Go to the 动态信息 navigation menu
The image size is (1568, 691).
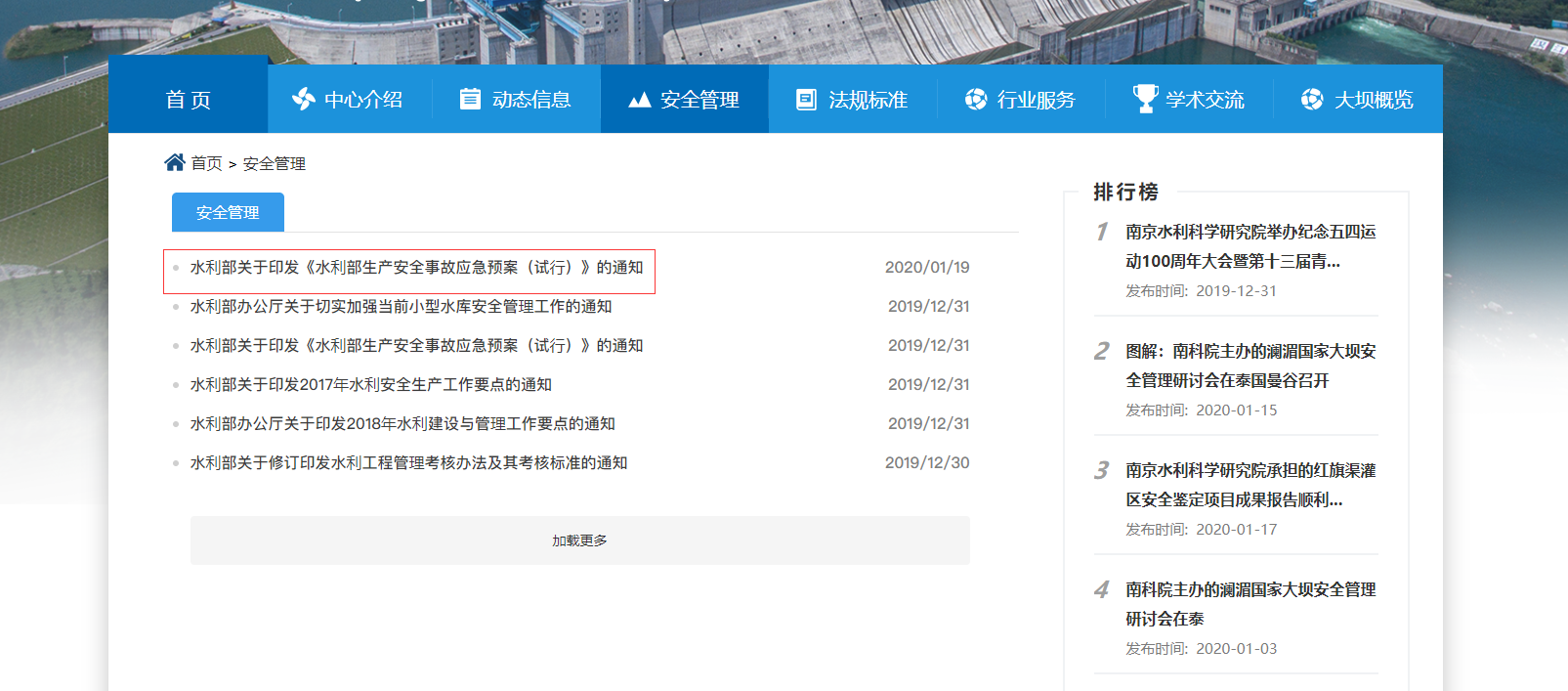click(x=531, y=100)
